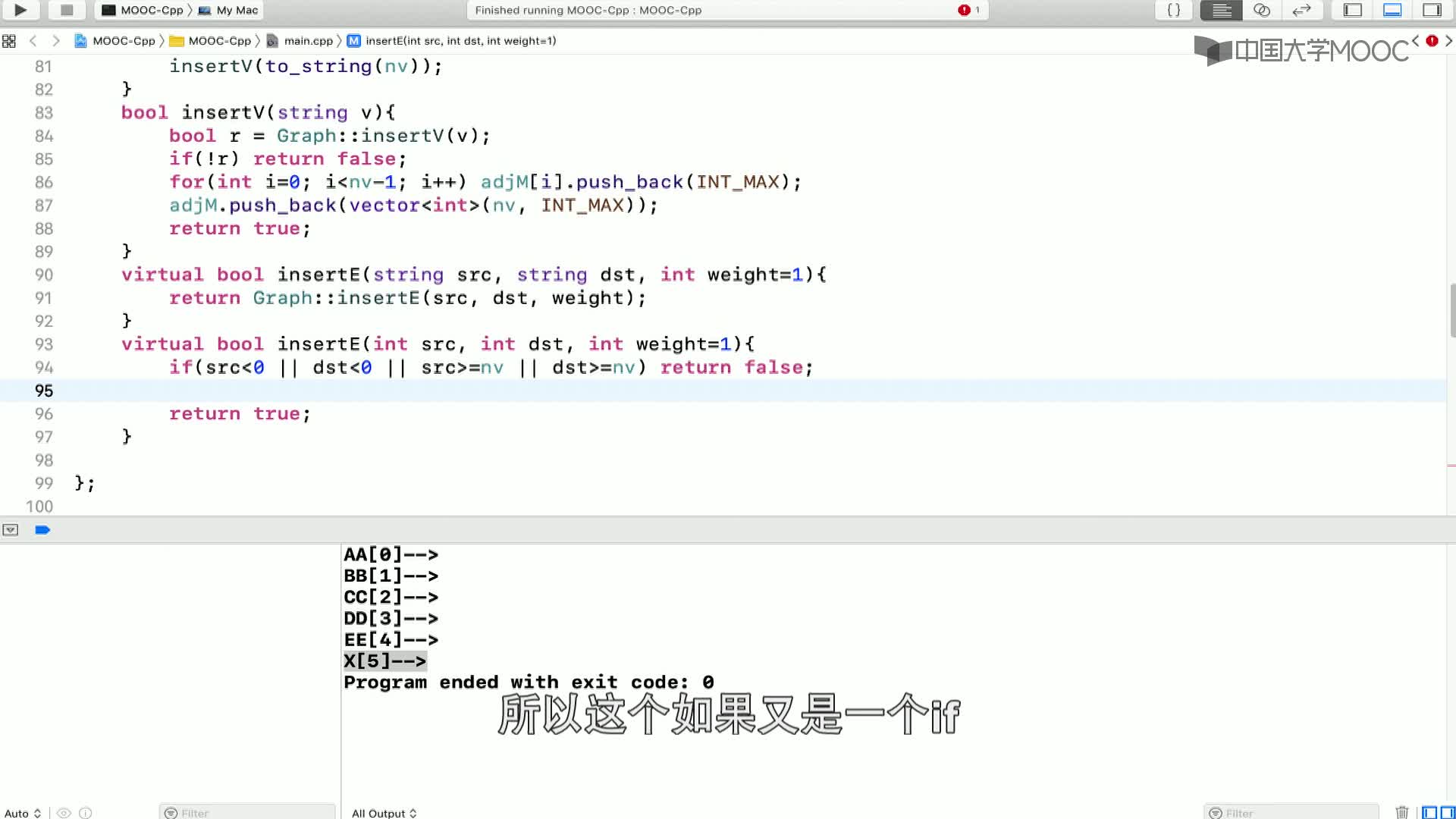The width and height of the screenshot is (1456, 819).
Task: Open the MOOC-Cpp scheme selector
Action: (x=143, y=10)
